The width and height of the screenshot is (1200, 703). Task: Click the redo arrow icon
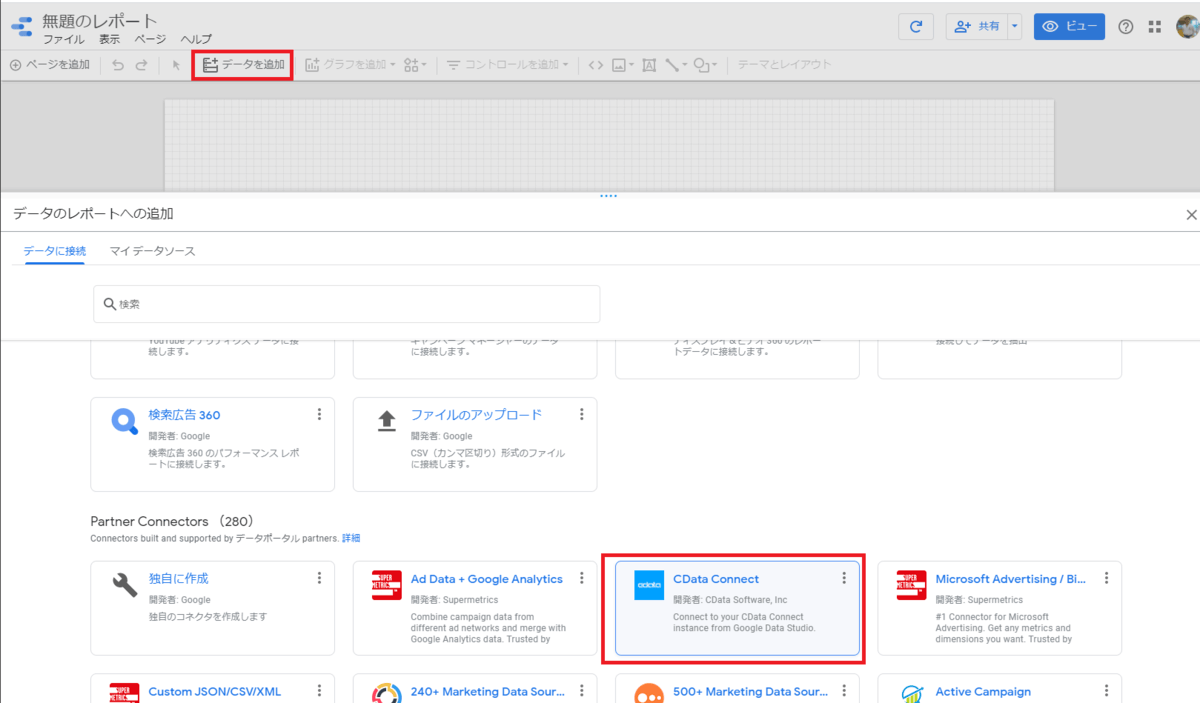pyautogui.click(x=142, y=65)
